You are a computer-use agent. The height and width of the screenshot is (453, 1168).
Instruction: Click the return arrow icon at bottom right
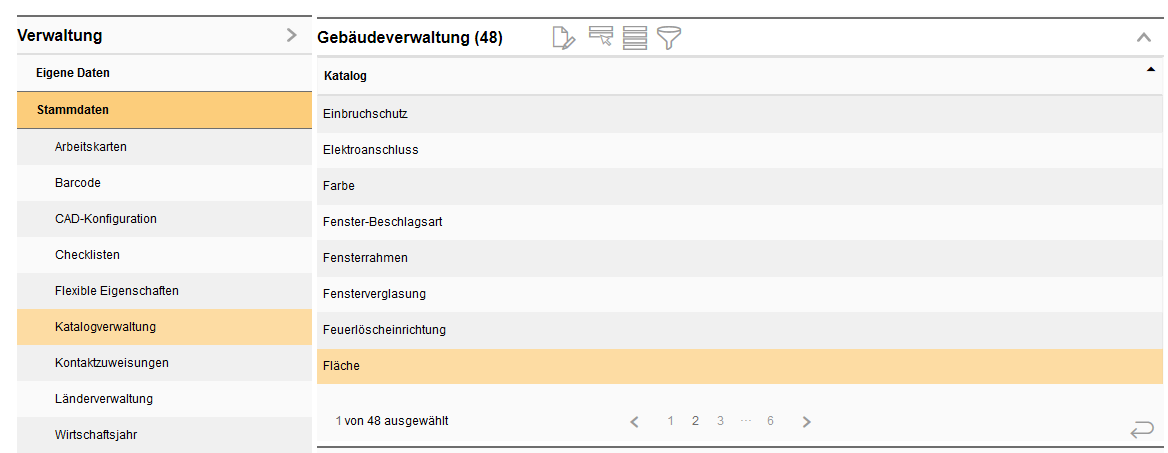[1141, 430]
